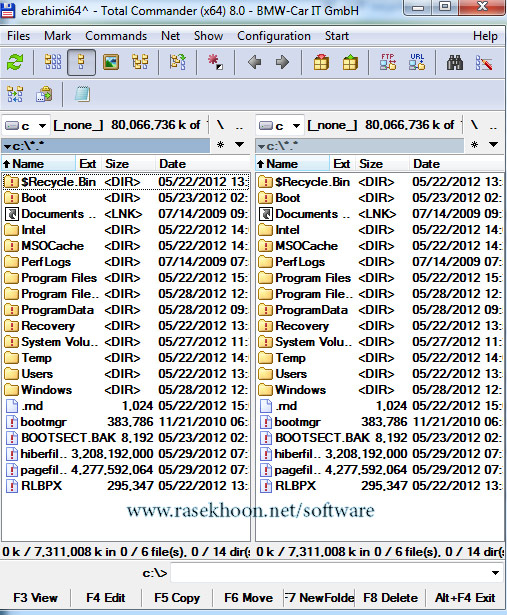
Task: Click the copy names to clipboard icon
Action: coord(44,94)
